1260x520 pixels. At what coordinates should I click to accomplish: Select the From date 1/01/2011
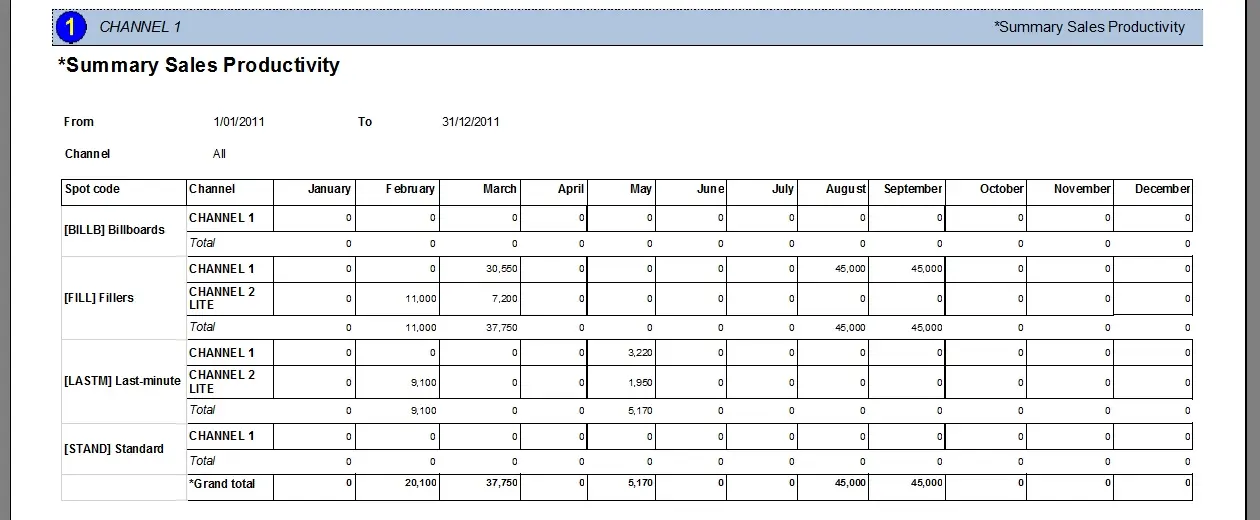[239, 122]
